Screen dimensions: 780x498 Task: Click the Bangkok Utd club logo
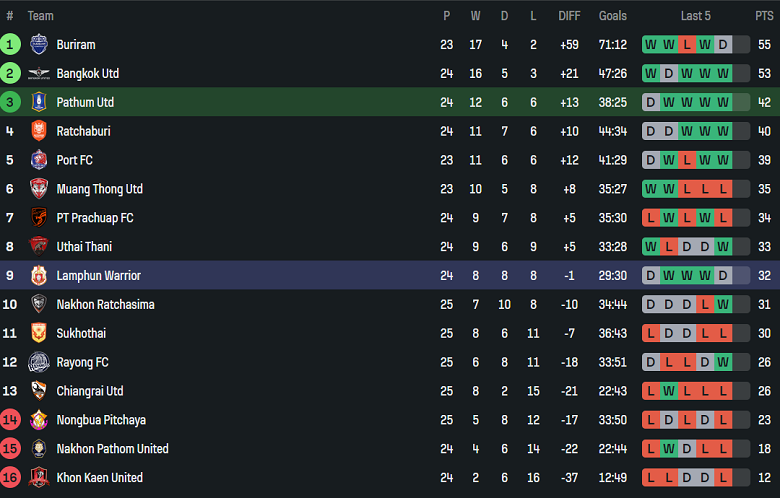click(39, 73)
